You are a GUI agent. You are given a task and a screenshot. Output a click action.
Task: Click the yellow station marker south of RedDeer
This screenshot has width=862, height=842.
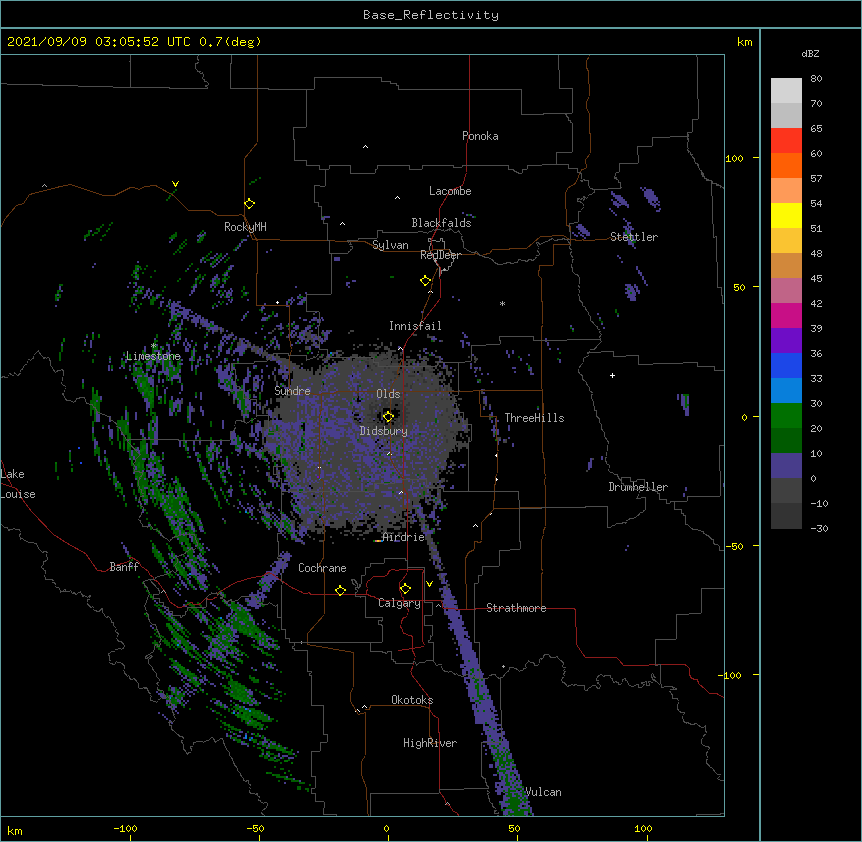426,280
